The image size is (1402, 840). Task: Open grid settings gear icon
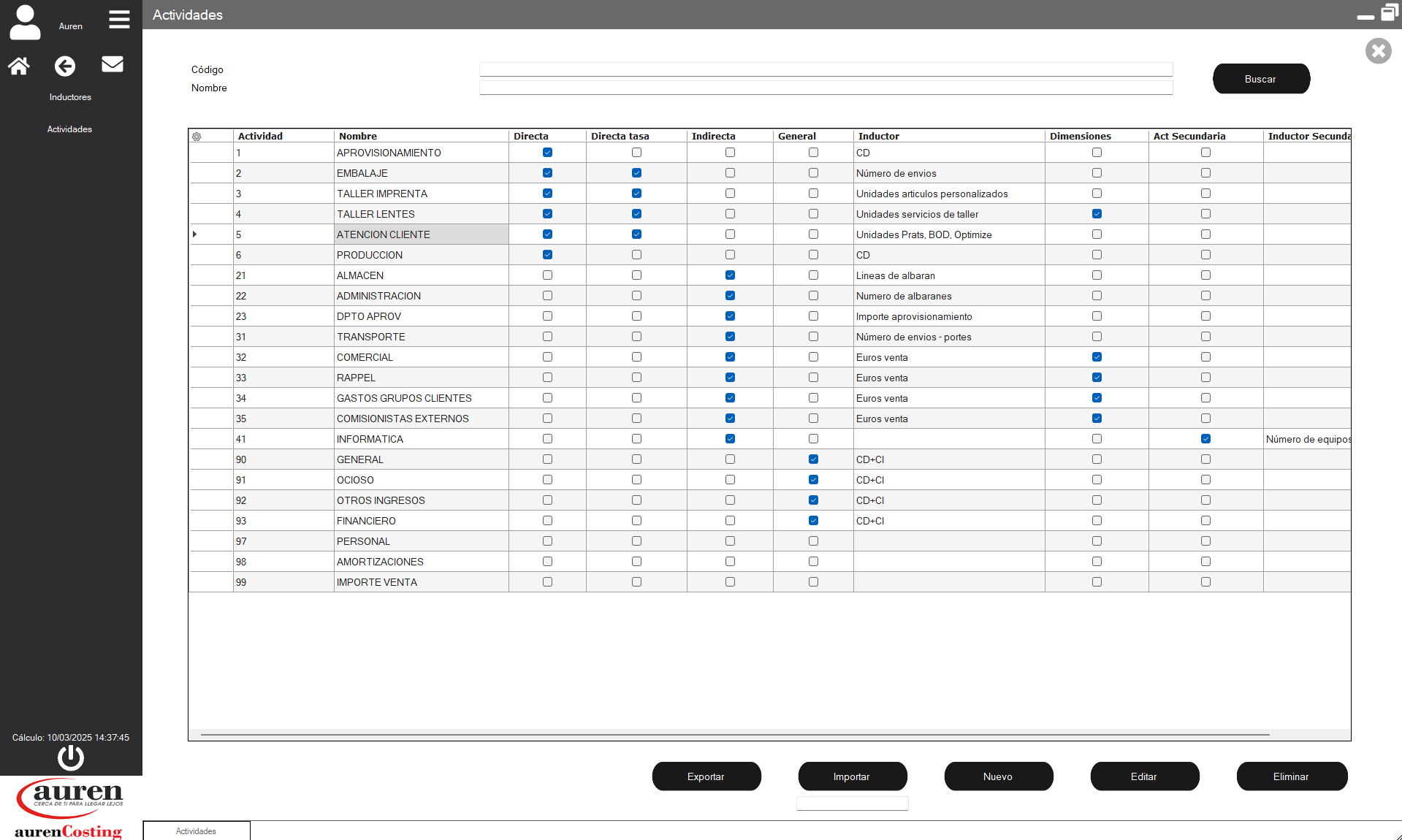[197, 137]
